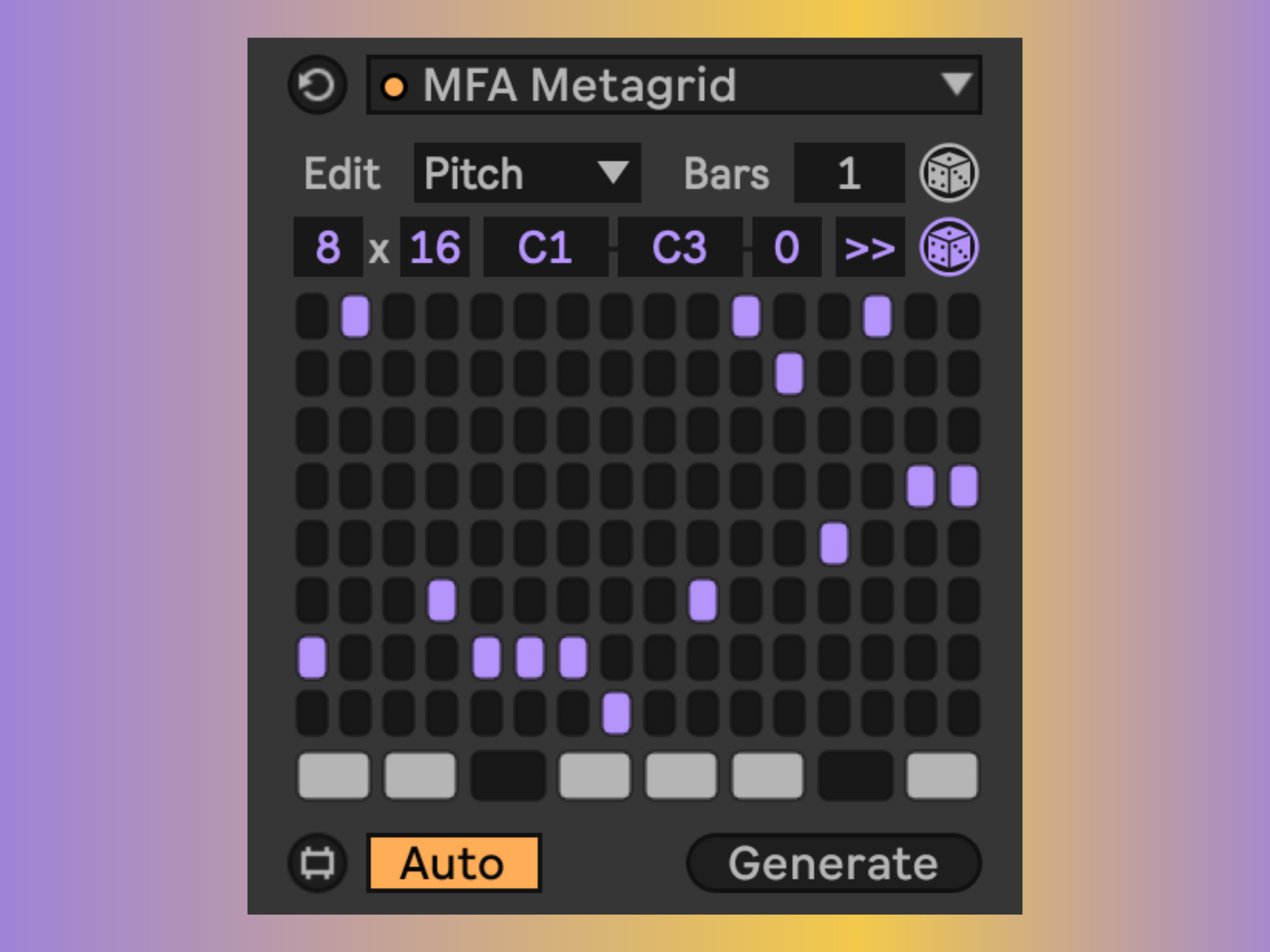Click the loop bracket icon beside Auto
The image size is (1270, 952).
point(317,863)
